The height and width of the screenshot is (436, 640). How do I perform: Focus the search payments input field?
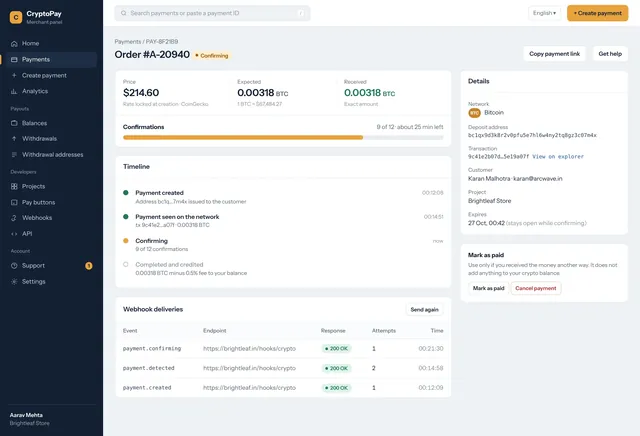click(x=212, y=13)
